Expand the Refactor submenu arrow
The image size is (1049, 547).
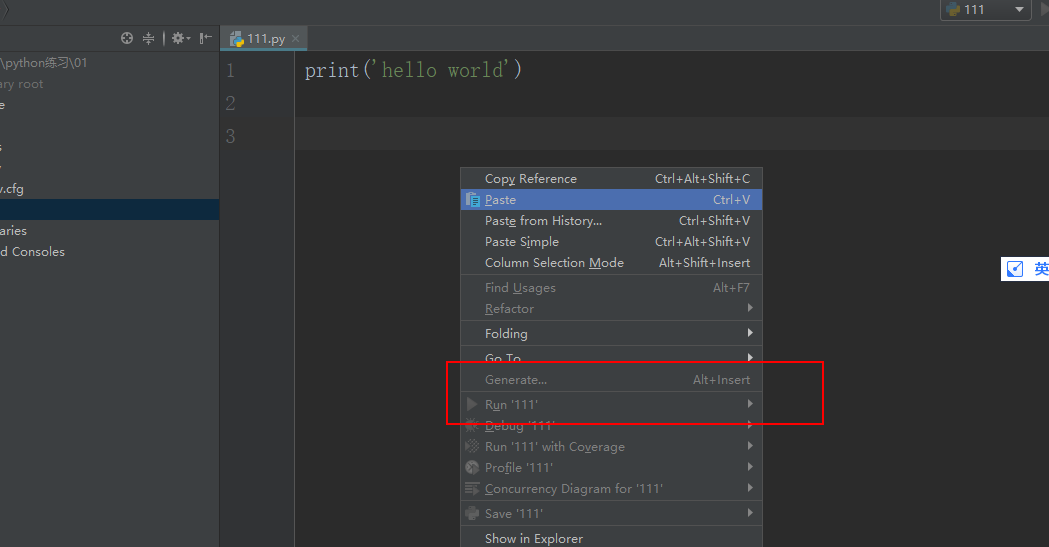pyautogui.click(x=750, y=308)
